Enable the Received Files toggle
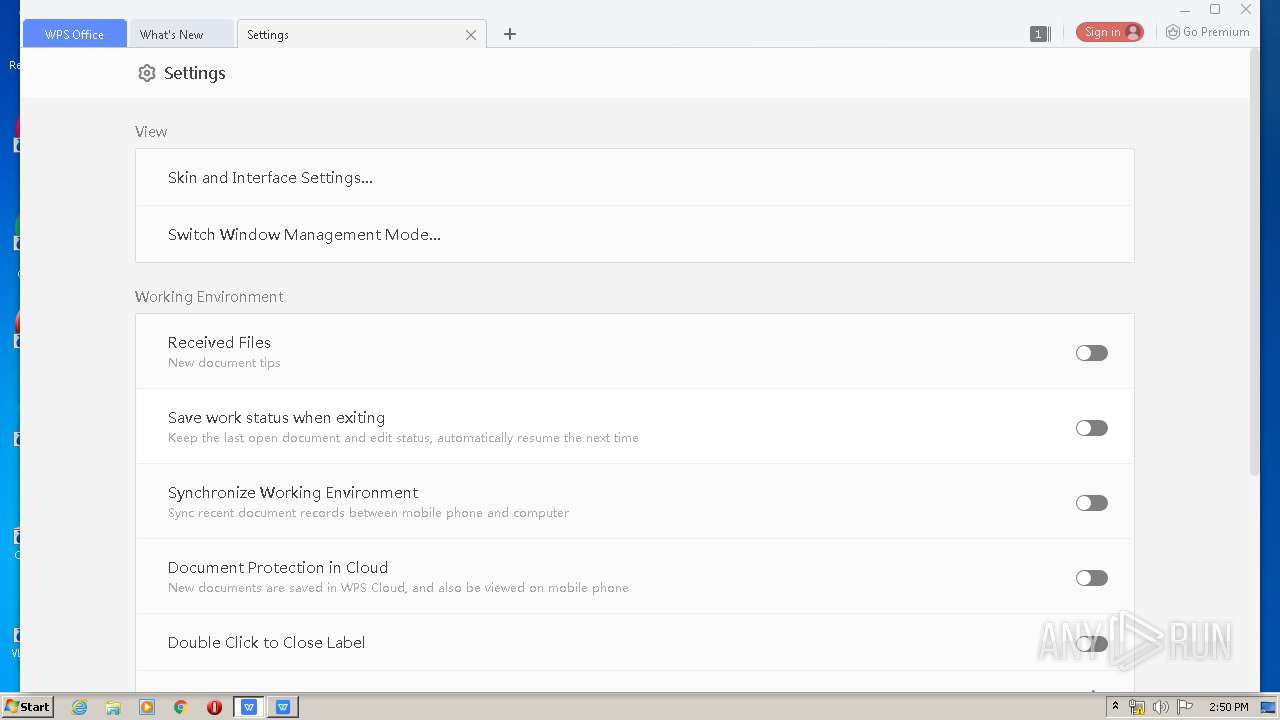 pyautogui.click(x=1091, y=353)
